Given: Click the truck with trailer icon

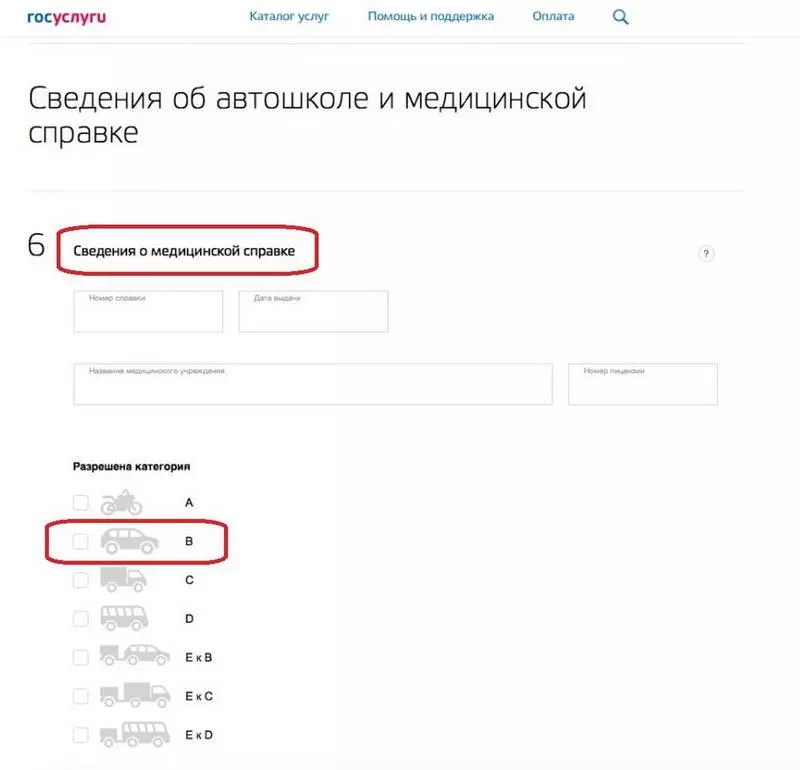Looking at the screenshot, I should tap(135, 695).
